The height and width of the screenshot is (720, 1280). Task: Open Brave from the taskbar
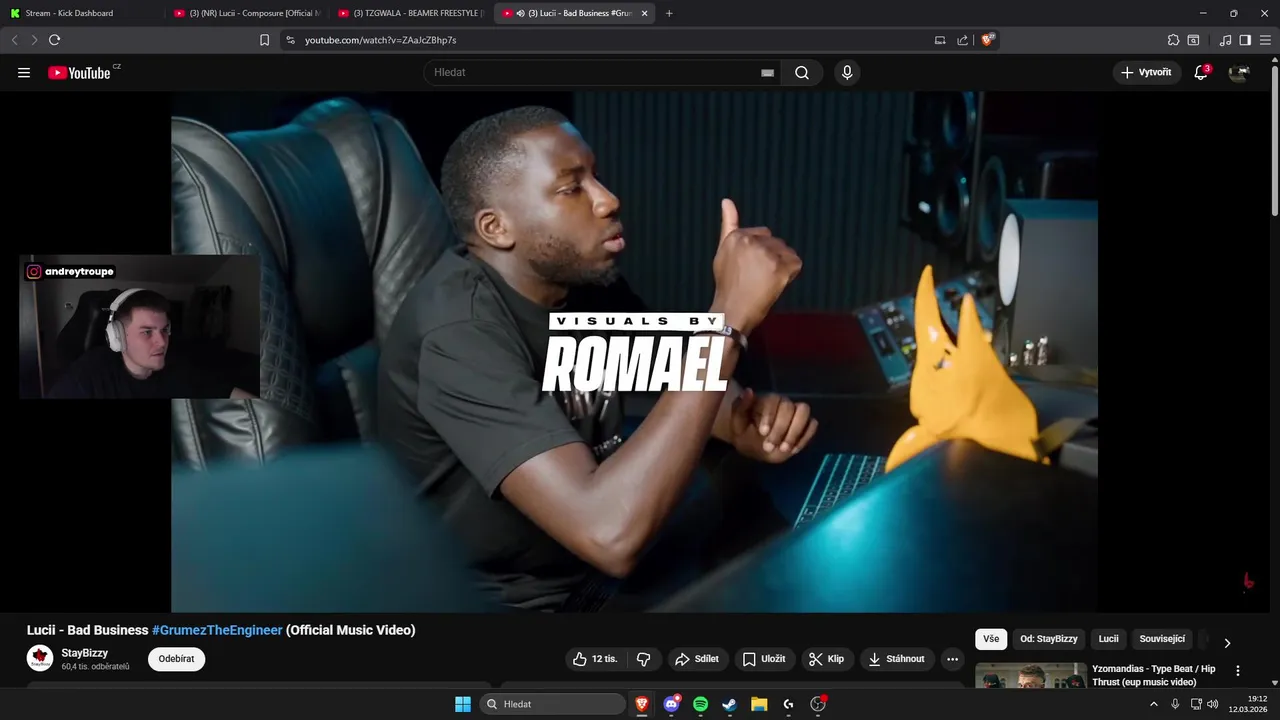pos(642,704)
